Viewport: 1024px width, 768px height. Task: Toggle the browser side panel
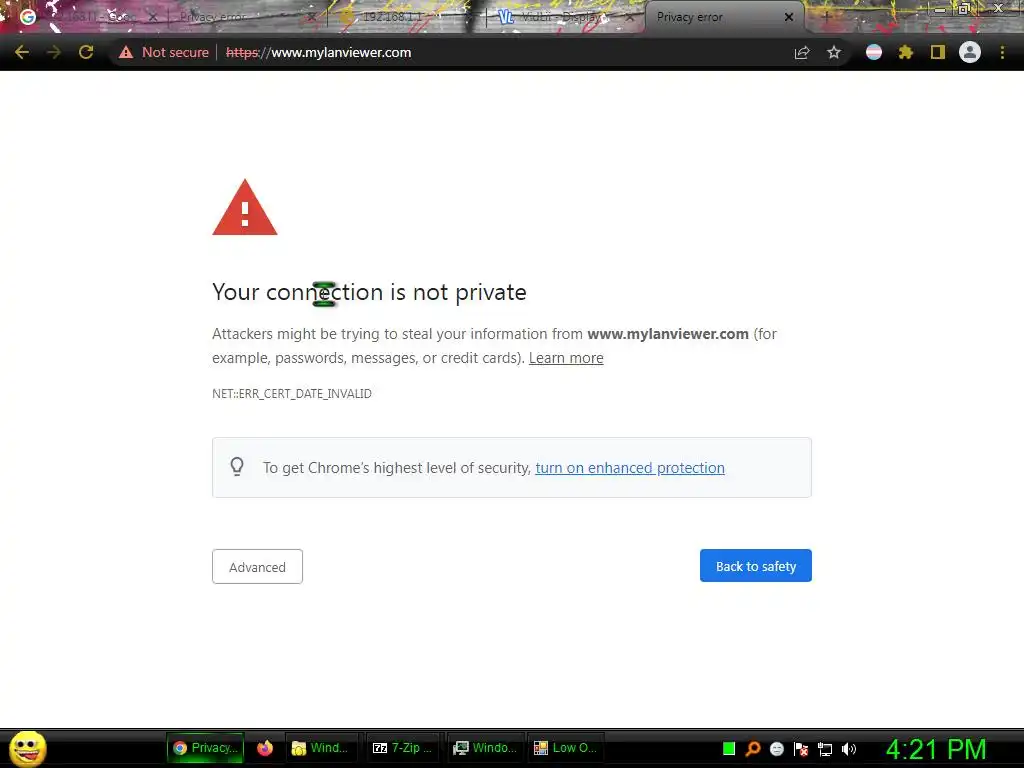click(x=938, y=52)
